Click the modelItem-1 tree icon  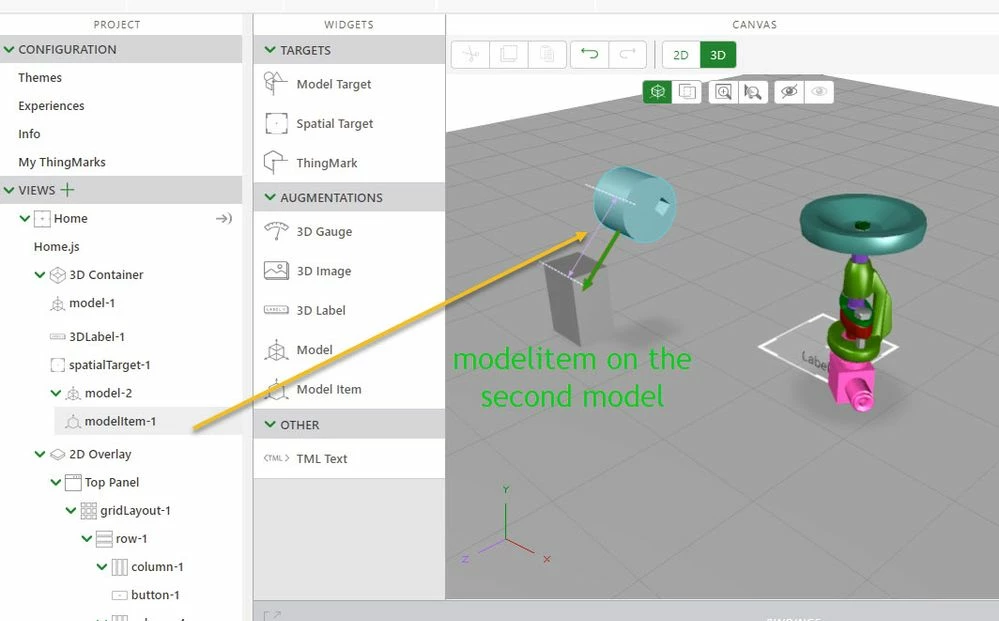73,422
